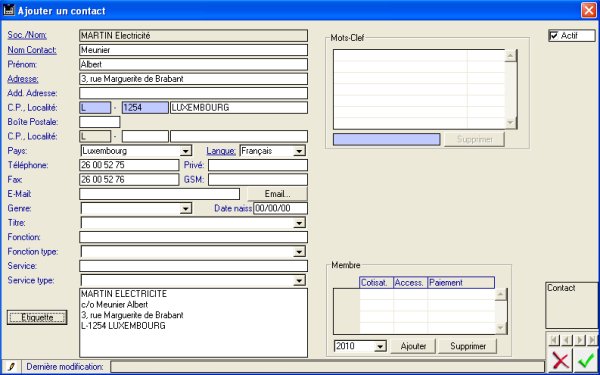Image resolution: width=600 pixels, height=375 pixels.
Task: Go to next record navigation arrow
Action: point(579,340)
